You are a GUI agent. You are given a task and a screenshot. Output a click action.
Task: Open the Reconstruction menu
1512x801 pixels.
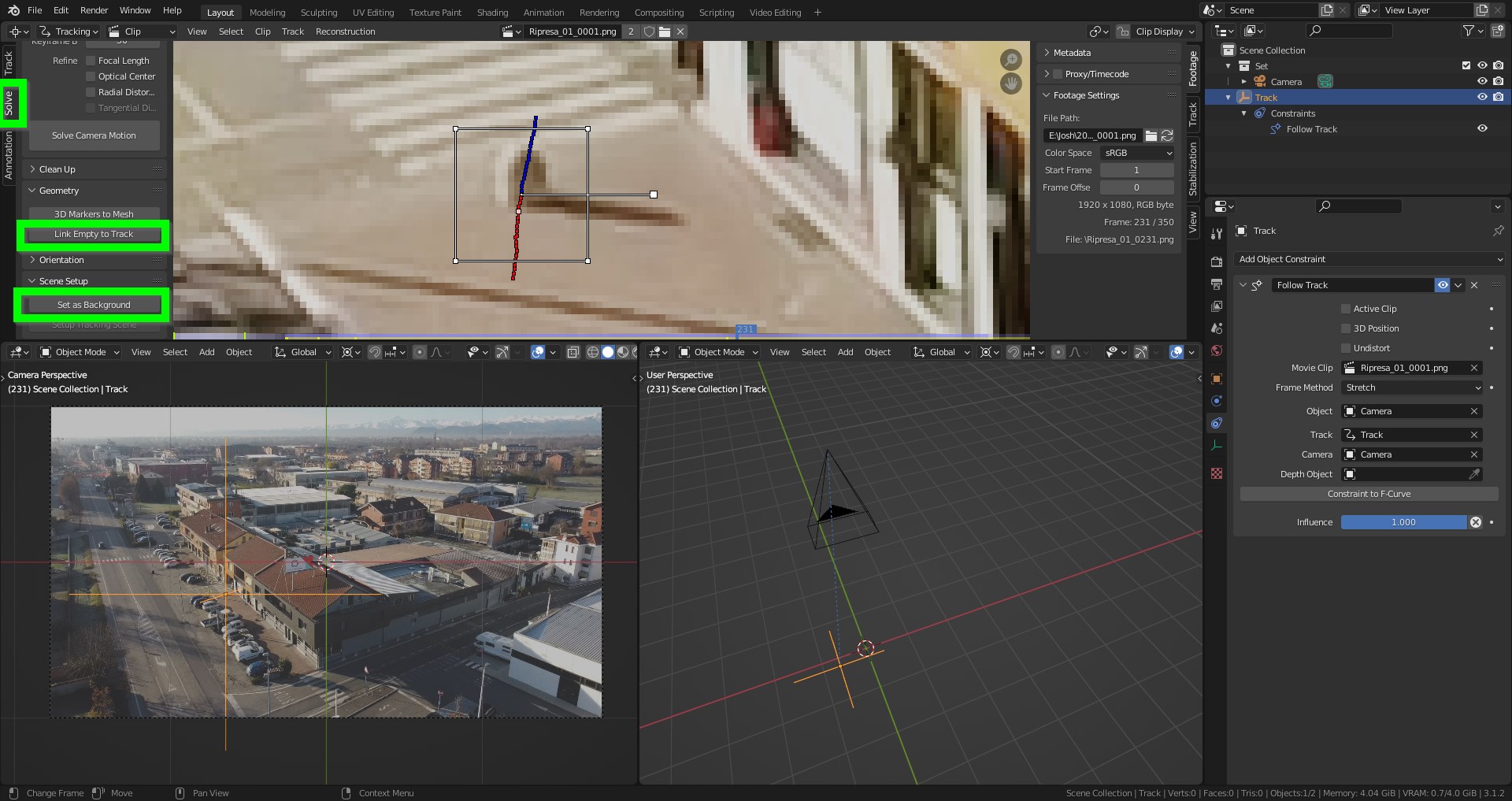coord(345,32)
